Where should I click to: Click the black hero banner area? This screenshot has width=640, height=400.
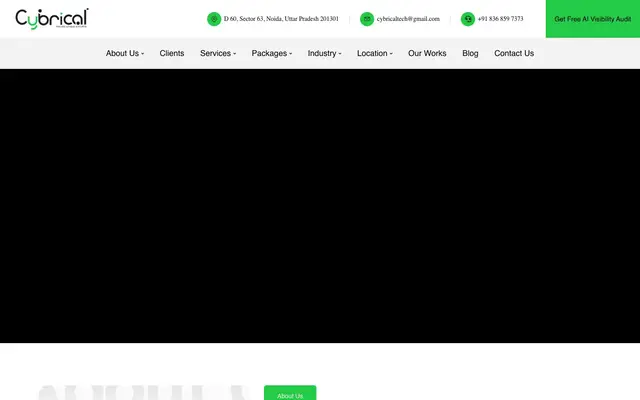click(x=320, y=206)
